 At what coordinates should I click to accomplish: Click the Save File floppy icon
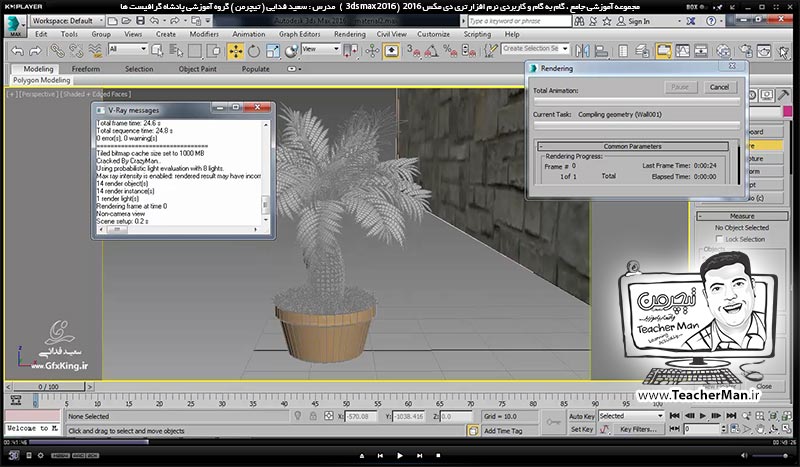click(140, 21)
